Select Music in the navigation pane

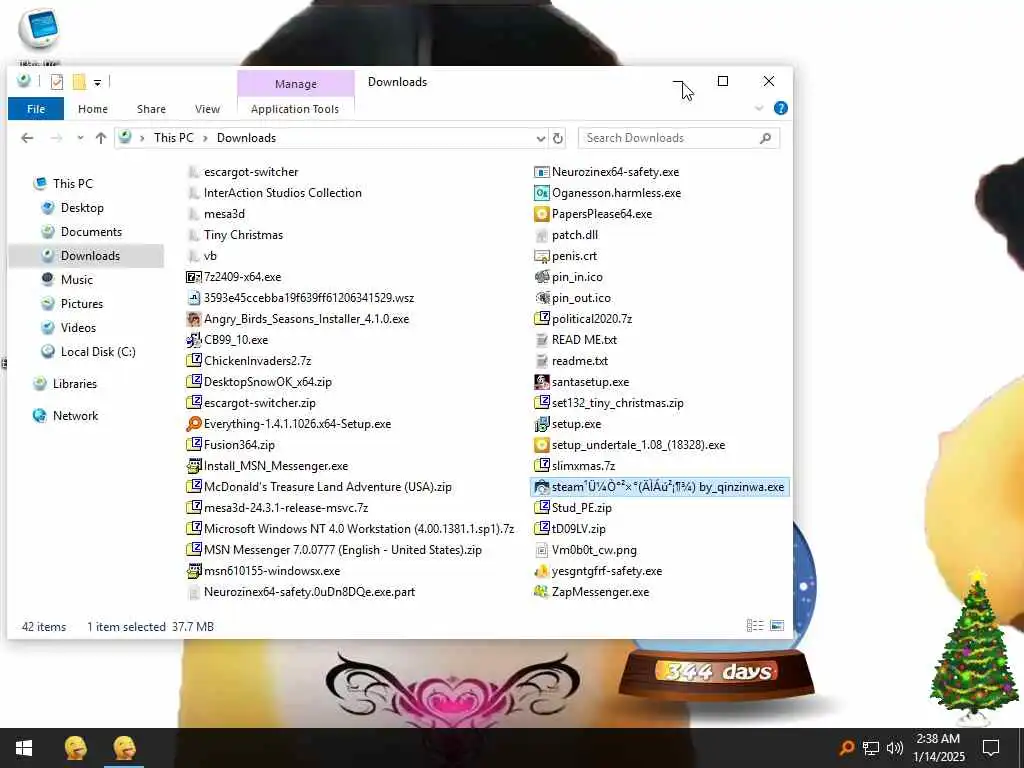click(x=76, y=280)
